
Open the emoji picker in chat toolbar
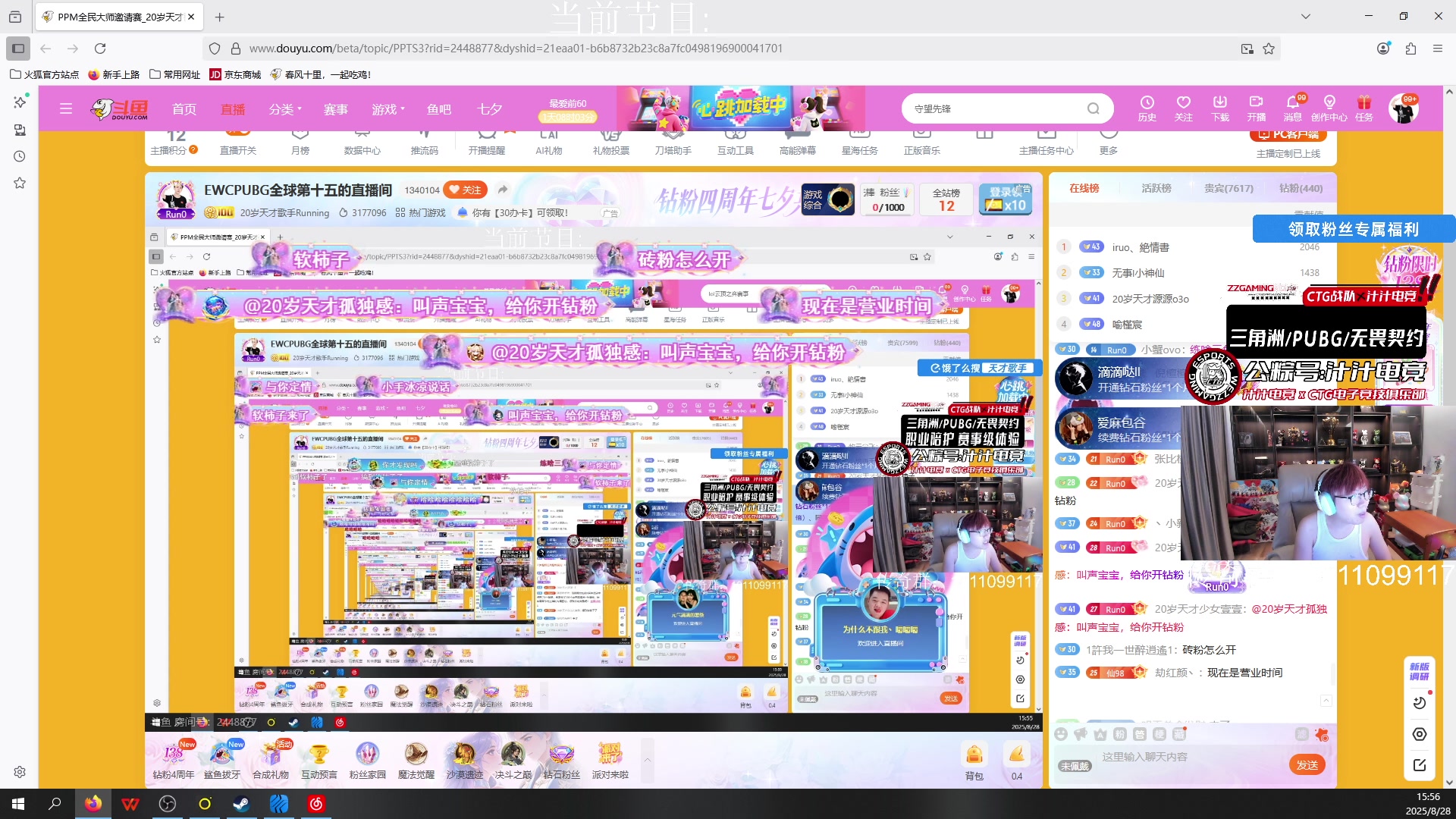[1061, 734]
